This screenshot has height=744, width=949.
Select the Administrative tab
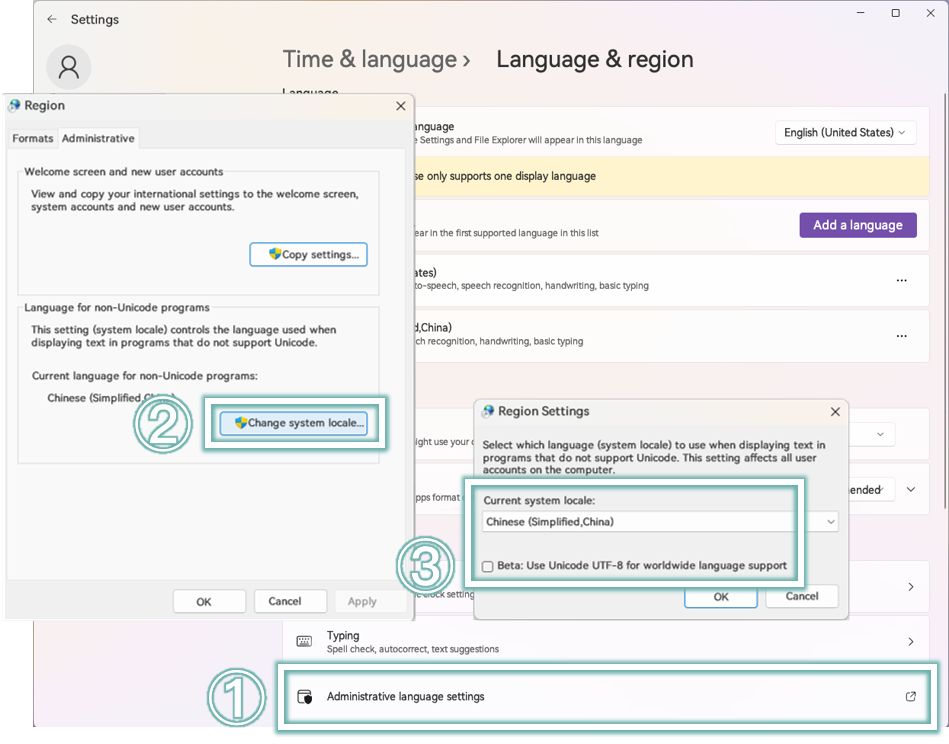98,139
